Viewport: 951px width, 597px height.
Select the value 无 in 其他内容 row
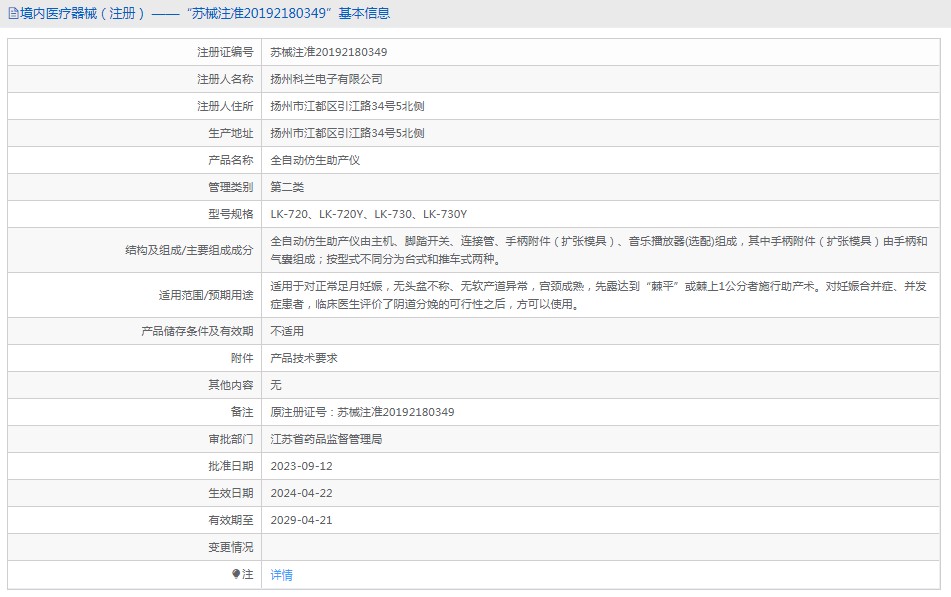coord(276,385)
